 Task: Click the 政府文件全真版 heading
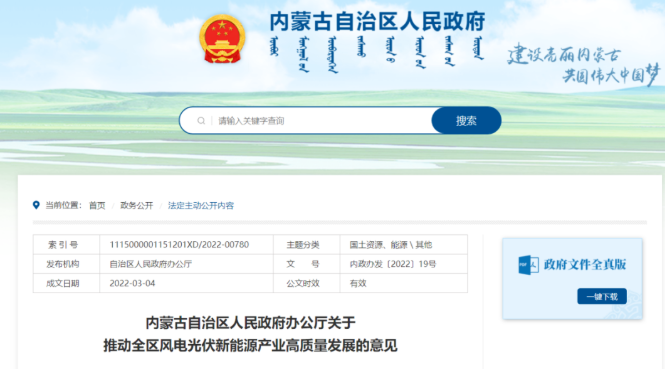(x=585, y=265)
